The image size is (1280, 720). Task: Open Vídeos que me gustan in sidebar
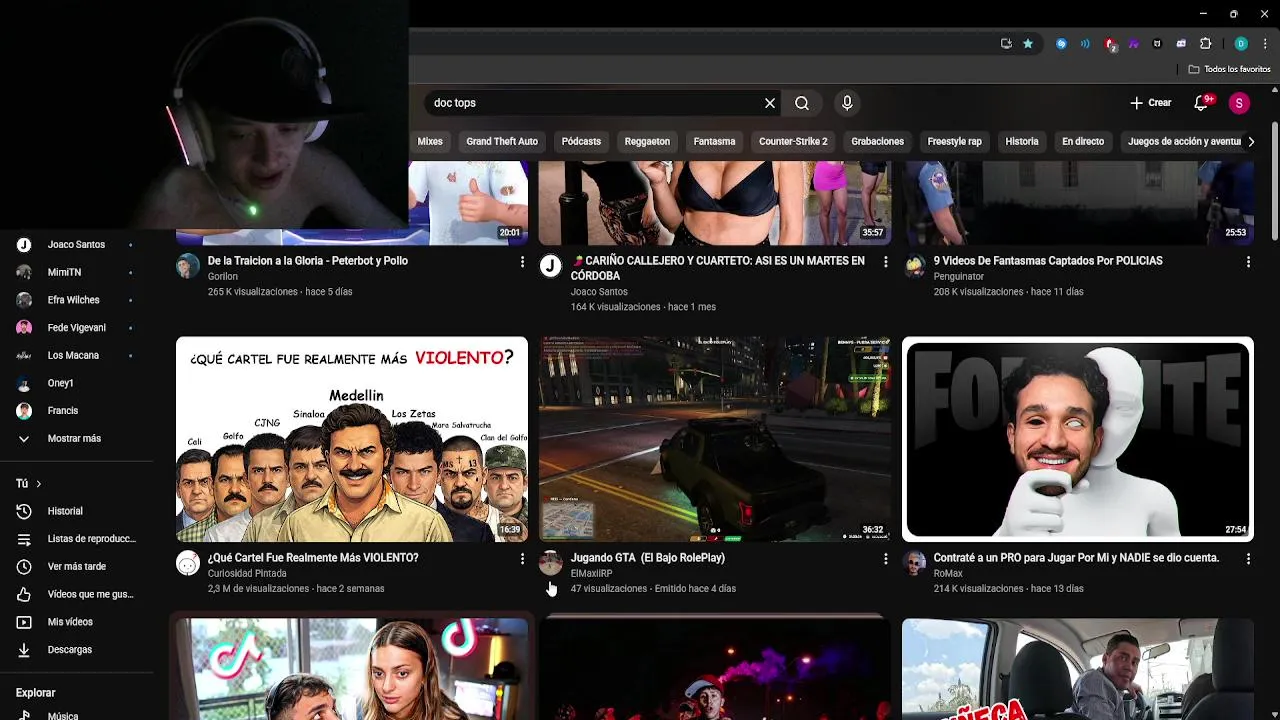click(x=76, y=595)
